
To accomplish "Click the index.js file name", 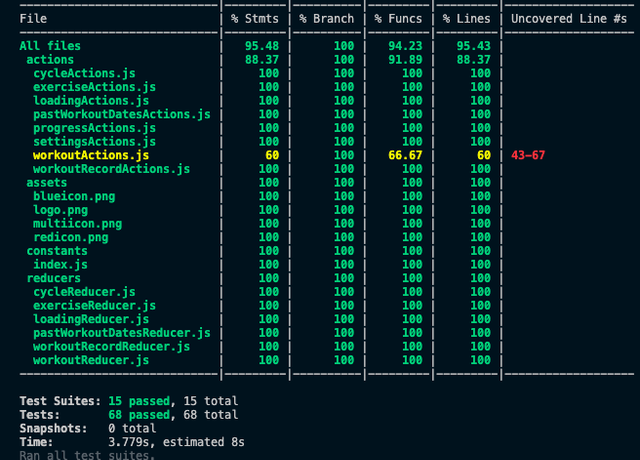I will click(x=60, y=264).
